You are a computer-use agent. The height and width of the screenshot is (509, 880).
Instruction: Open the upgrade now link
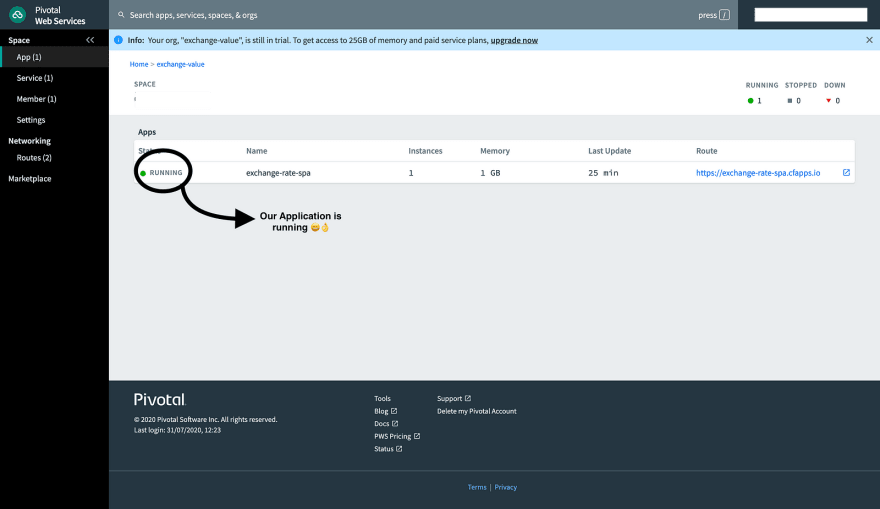514,40
